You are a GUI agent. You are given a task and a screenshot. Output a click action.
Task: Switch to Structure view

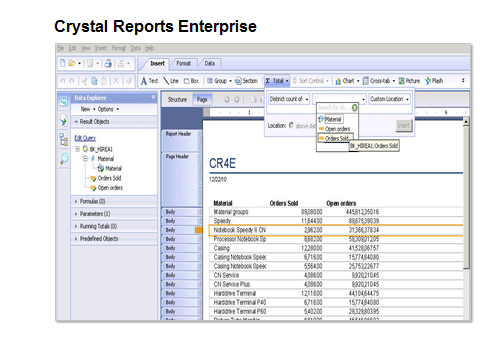pos(177,99)
